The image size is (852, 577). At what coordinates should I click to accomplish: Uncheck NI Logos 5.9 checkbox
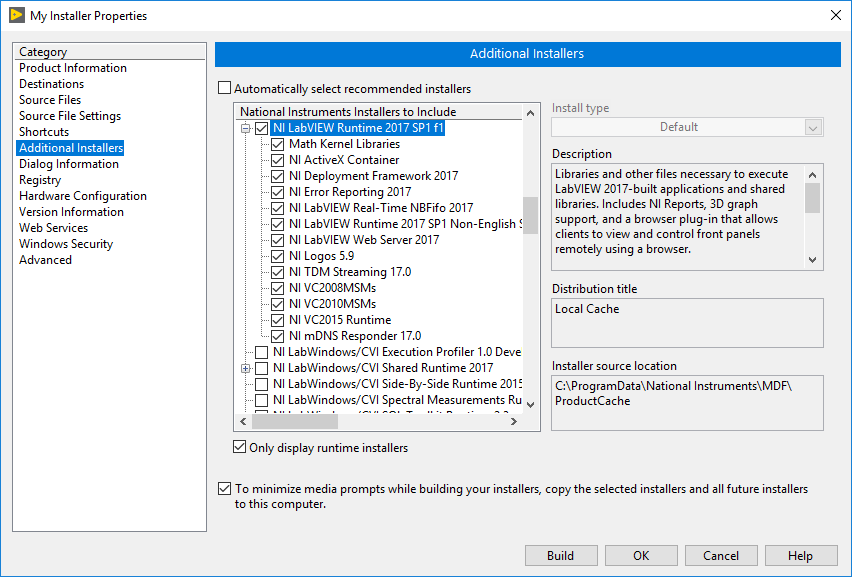278,256
